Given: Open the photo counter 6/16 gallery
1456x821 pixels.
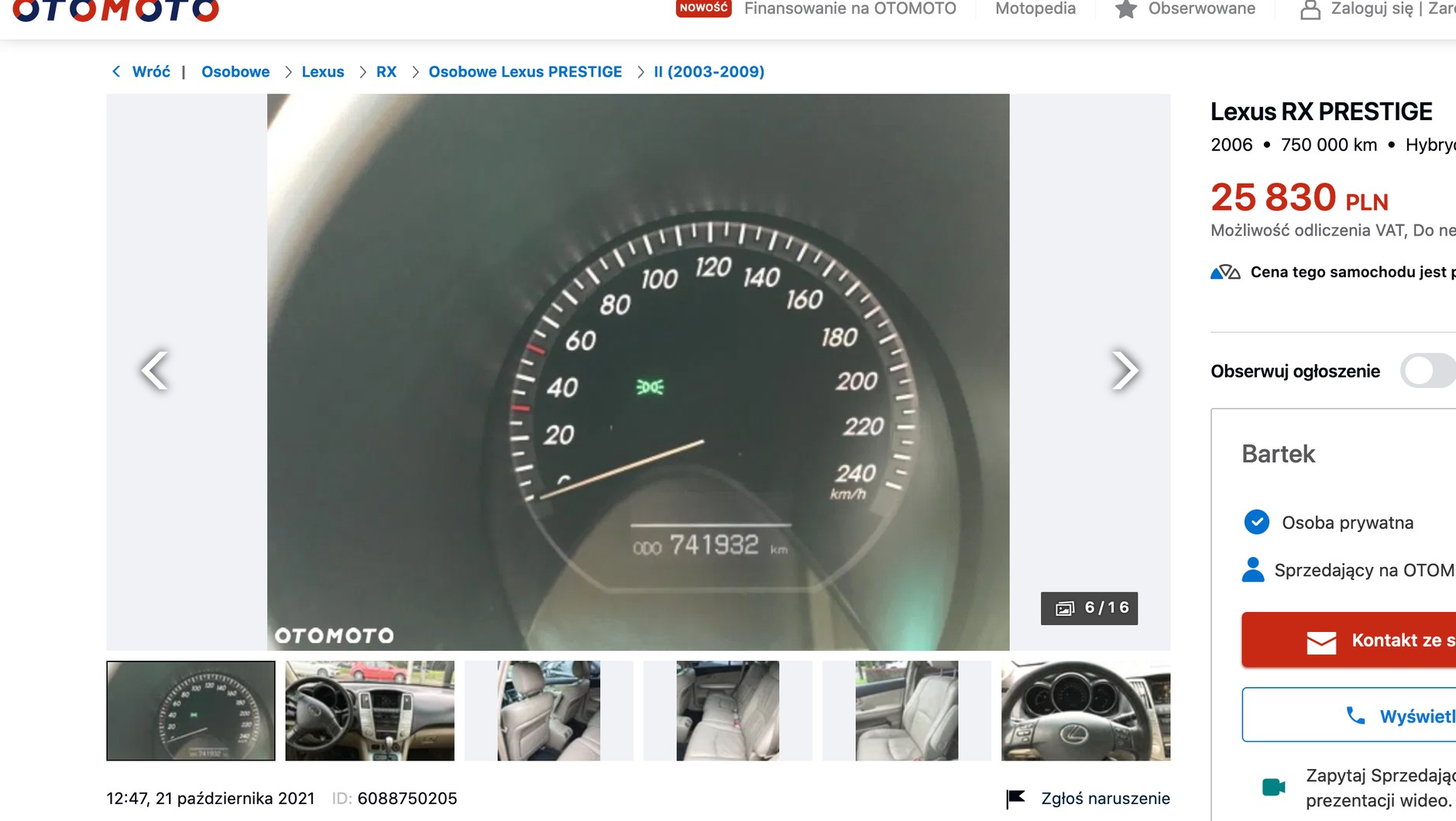Looking at the screenshot, I should click(x=1089, y=608).
